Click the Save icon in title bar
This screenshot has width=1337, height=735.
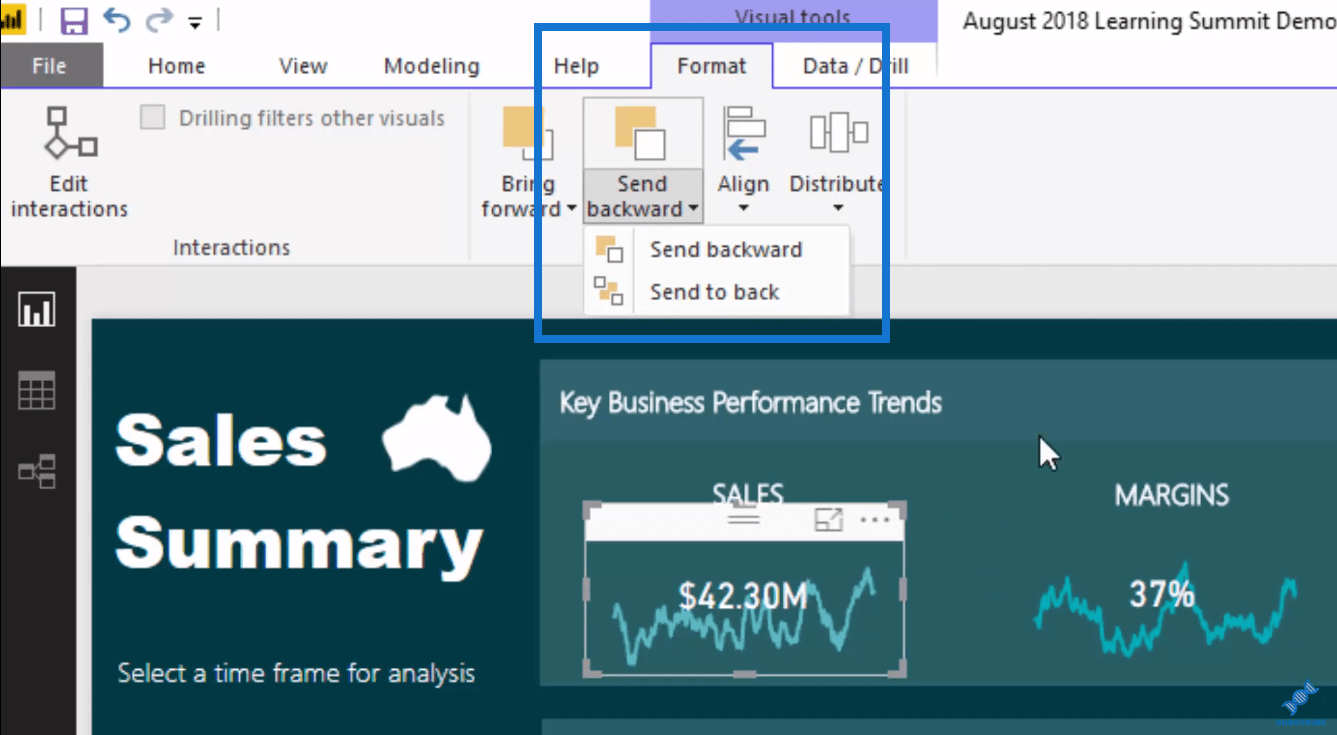click(73, 20)
